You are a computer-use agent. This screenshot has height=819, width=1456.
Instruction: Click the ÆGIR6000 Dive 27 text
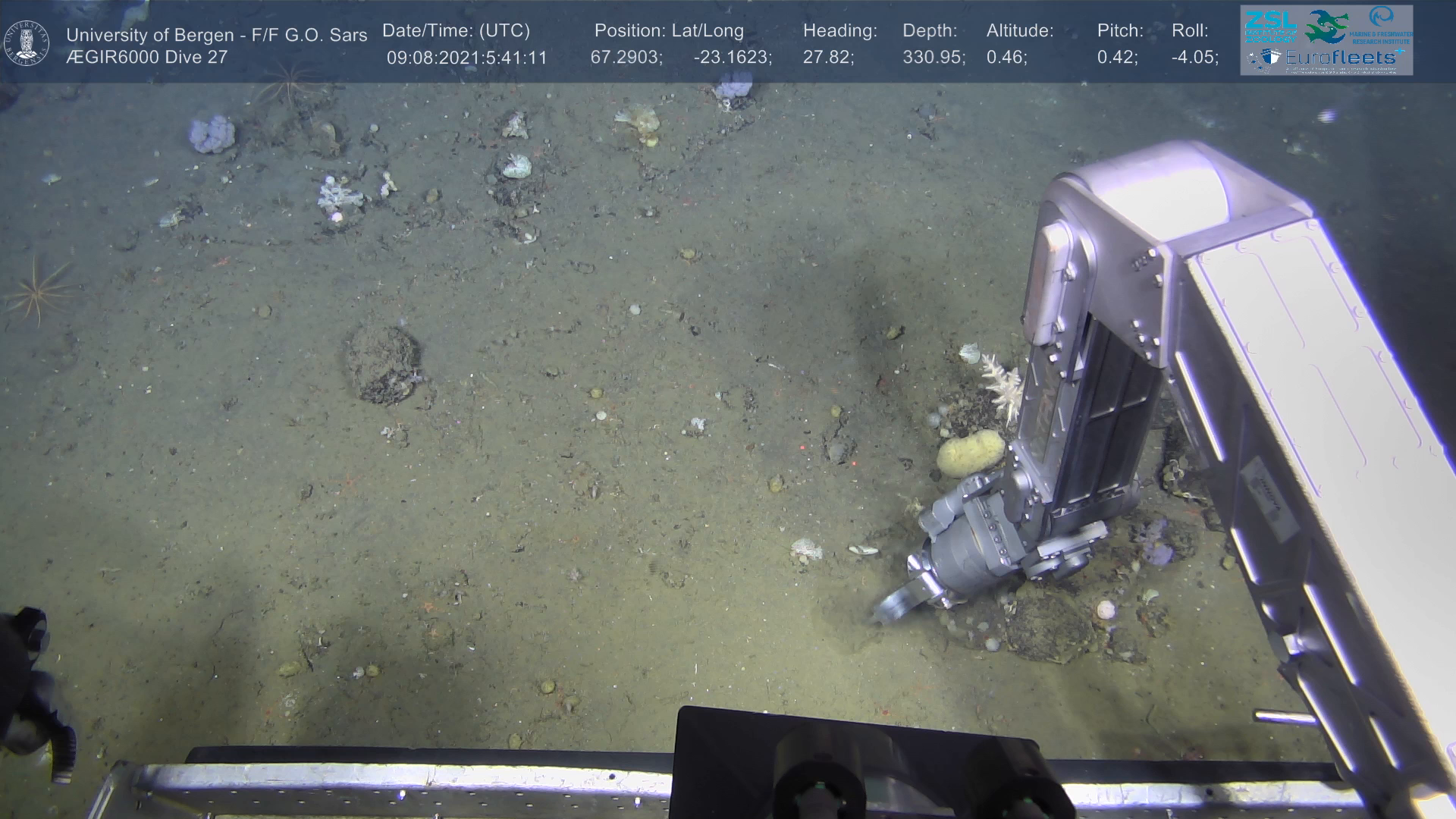[146, 58]
